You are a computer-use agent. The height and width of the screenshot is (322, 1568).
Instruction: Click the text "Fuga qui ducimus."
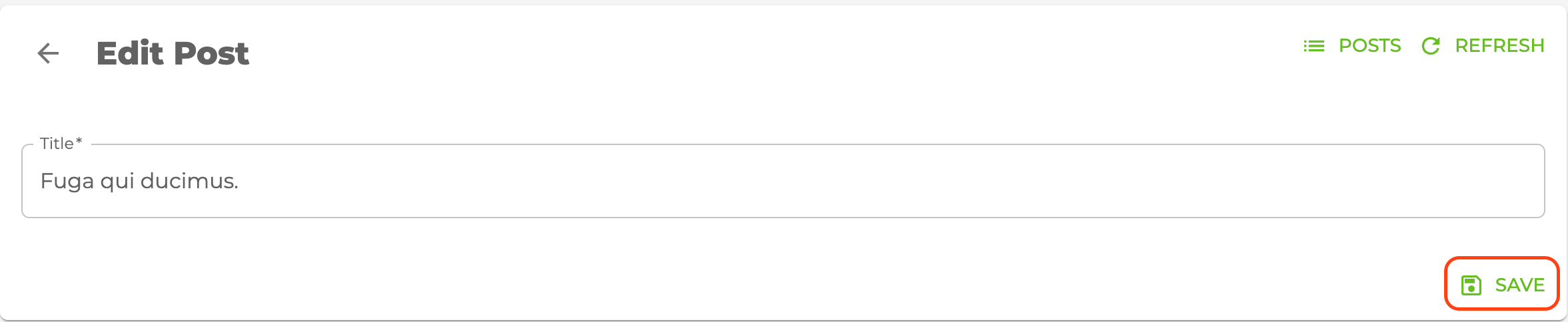point(139,181)
